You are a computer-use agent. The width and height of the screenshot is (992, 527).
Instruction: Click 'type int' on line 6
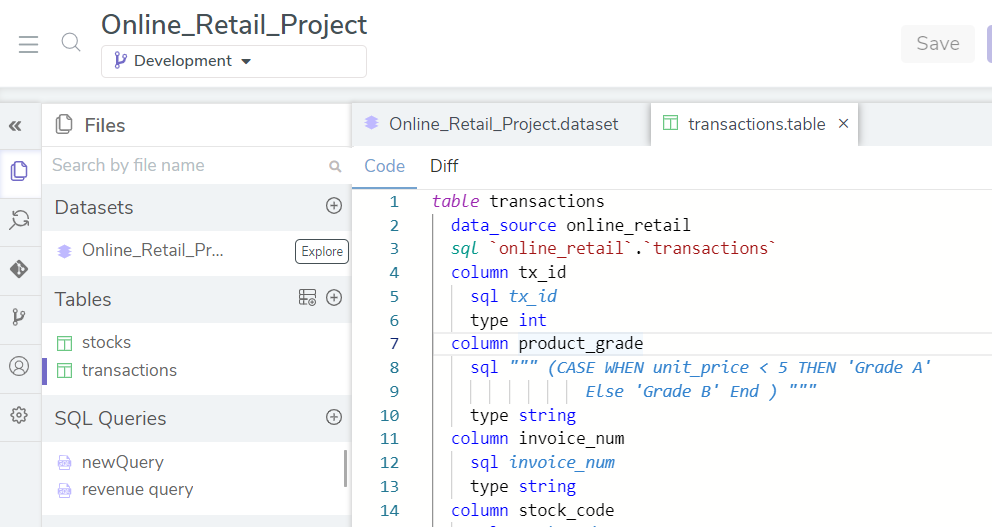pos(509,320)
